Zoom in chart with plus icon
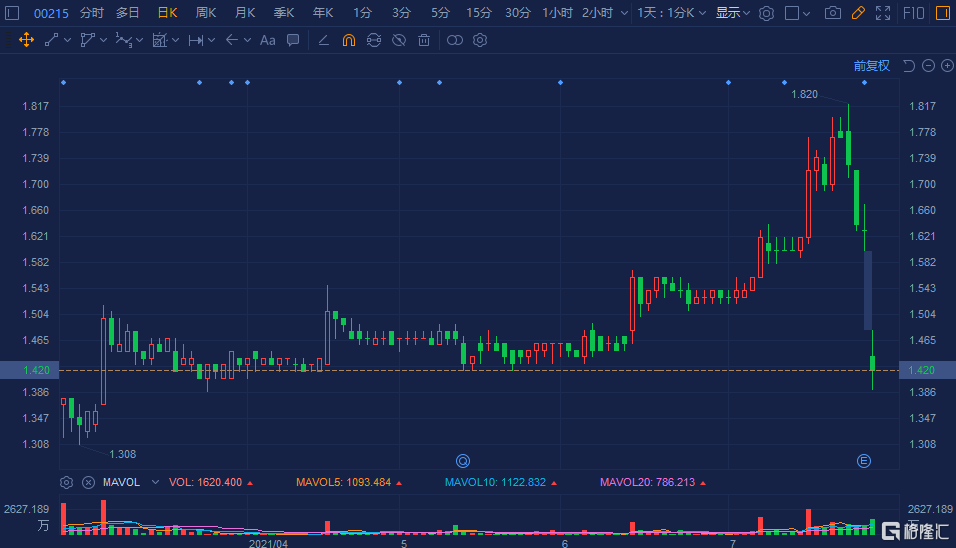Image resolution: width=956 pixels, height=548 pixels. 946,66
